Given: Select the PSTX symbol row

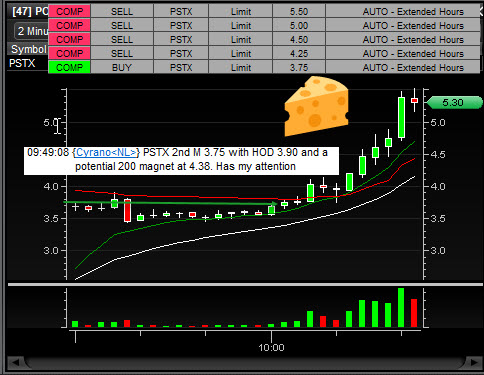Looking at the screenshot, I should click(x=28, y=63).
